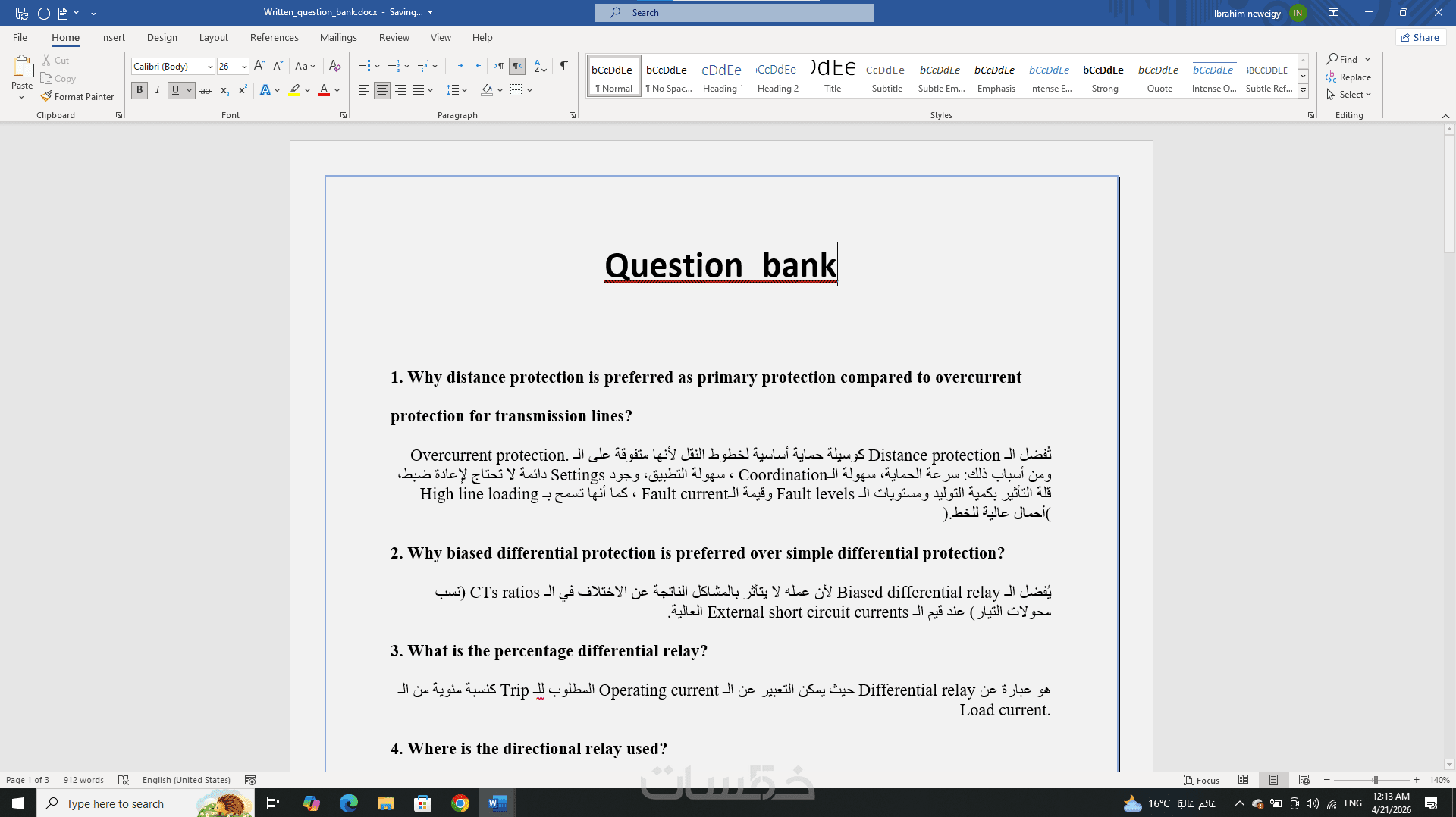Click the Paste clipboard icon

tap(22, 67)
